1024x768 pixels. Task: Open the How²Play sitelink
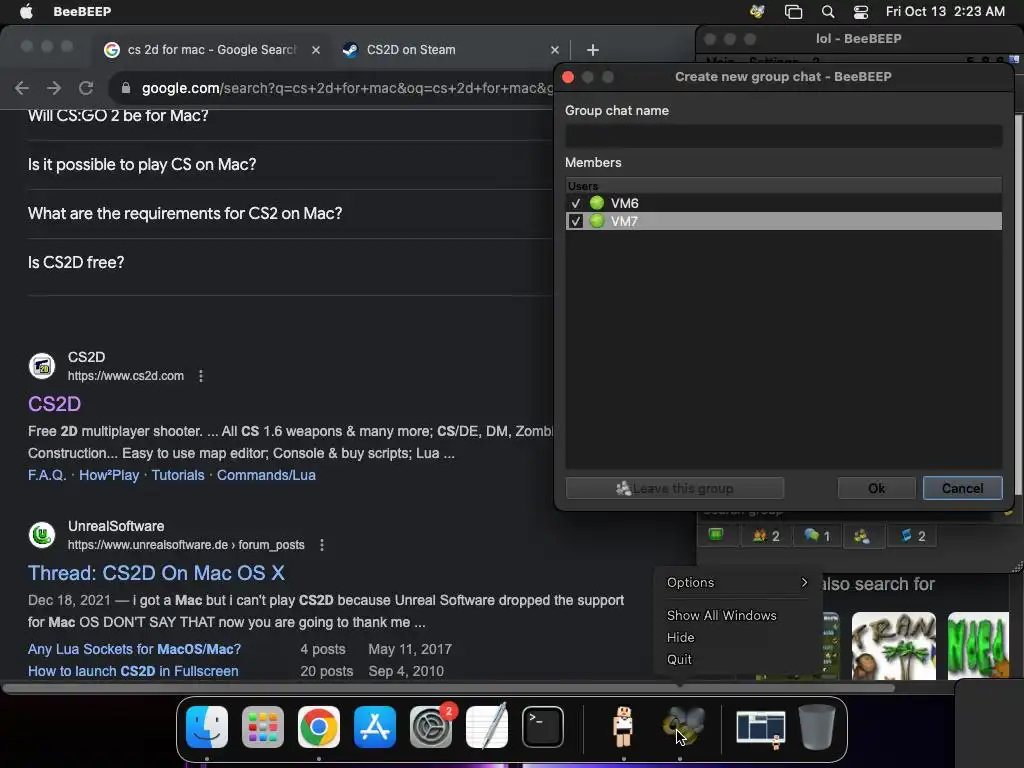click(109, 475)
